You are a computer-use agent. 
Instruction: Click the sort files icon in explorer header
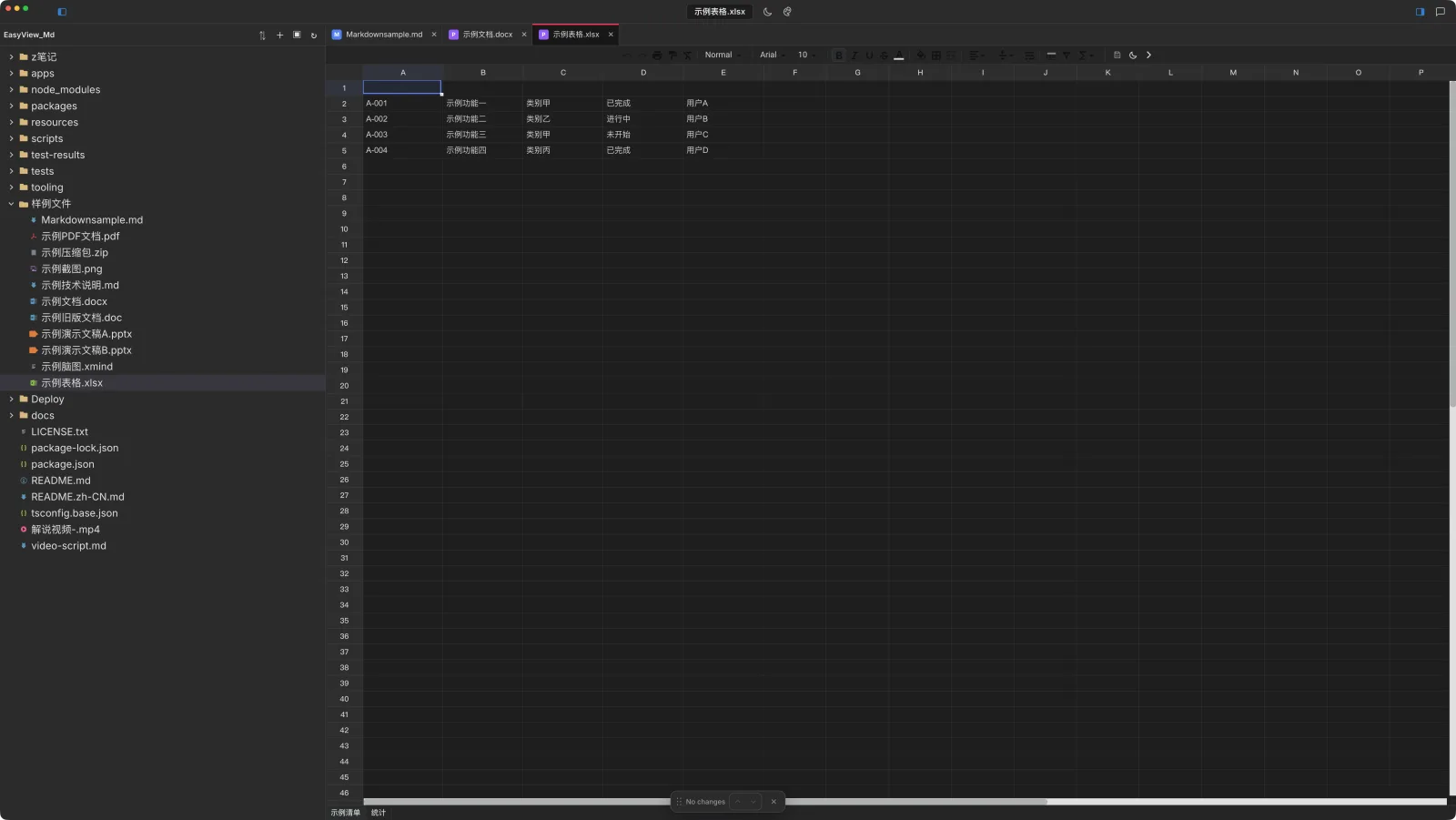pos(262,35)
